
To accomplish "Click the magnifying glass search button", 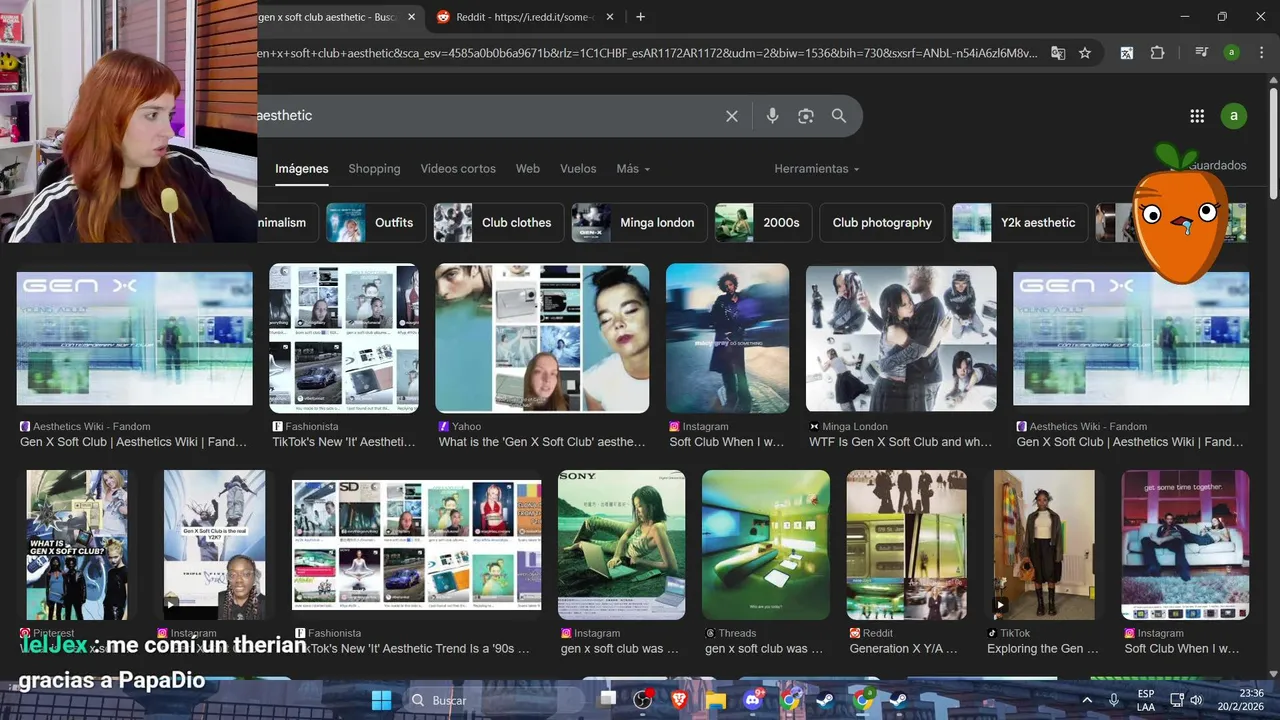I will 839,116.
